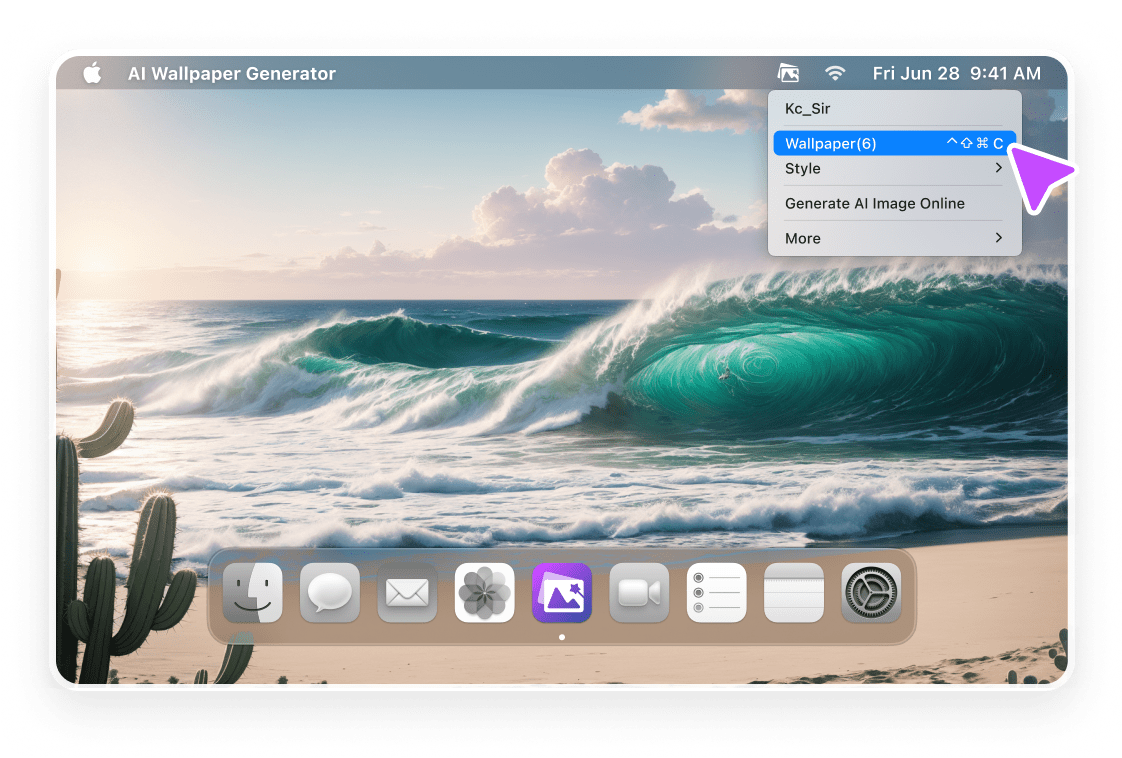The image size is (1122, 758).
Task: Open Mail from the Dock
Action: (x=406, y=592)
